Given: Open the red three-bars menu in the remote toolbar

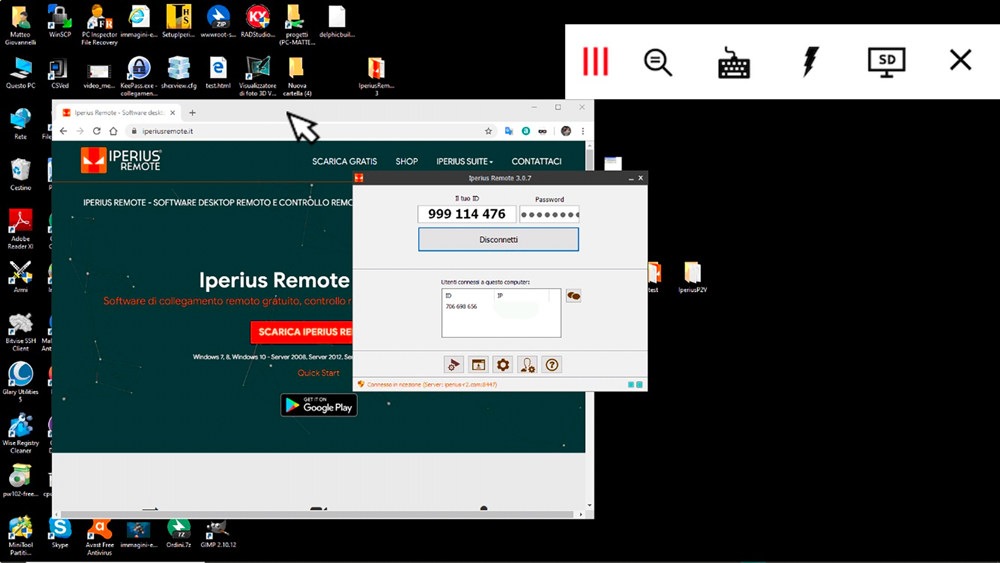Looking at the screenshot, I should (x=595, y=61).
